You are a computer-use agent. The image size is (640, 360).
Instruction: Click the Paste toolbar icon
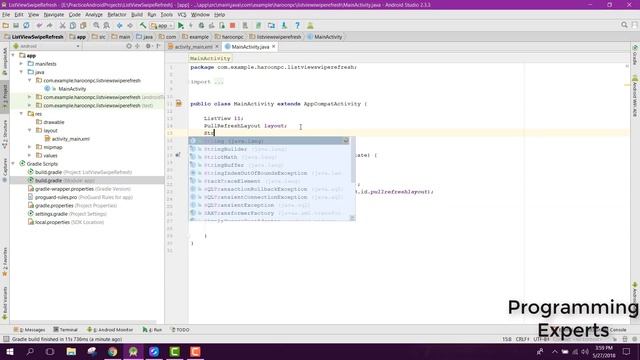pyautogui.click(x=83, y=25)
